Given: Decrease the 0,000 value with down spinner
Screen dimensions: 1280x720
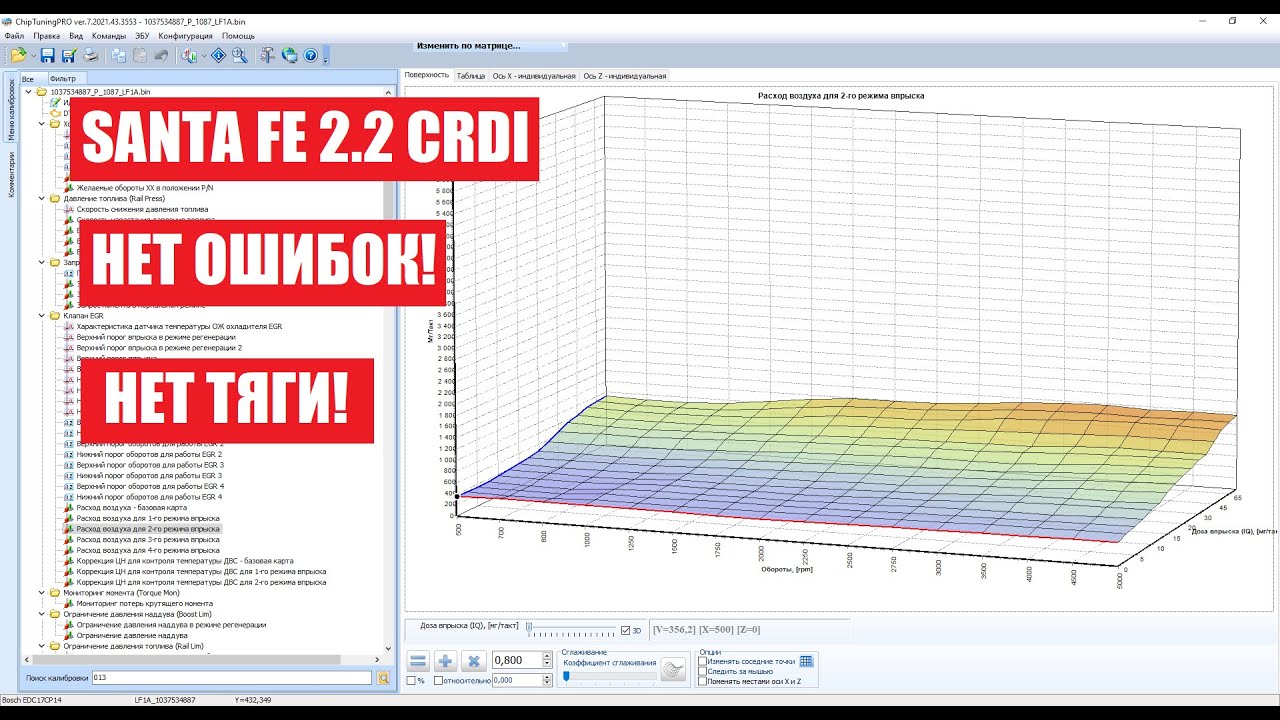Looking at the screenshot, I should click(x=547, y=684).
